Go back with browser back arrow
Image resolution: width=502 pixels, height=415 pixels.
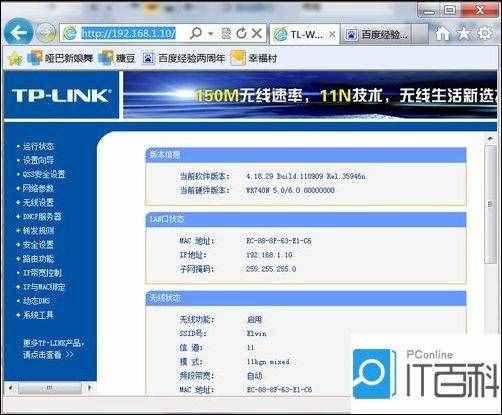19,32
